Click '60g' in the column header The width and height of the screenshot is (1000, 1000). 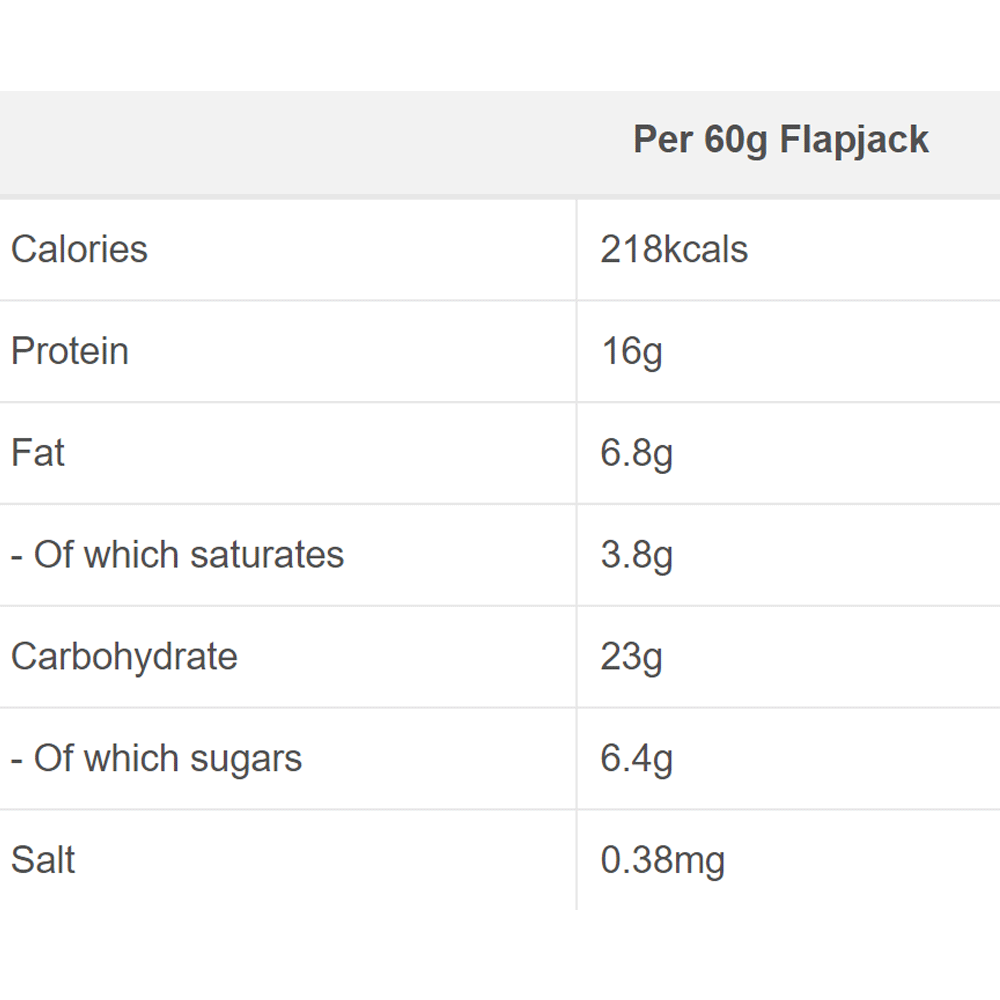click(736, 140)
